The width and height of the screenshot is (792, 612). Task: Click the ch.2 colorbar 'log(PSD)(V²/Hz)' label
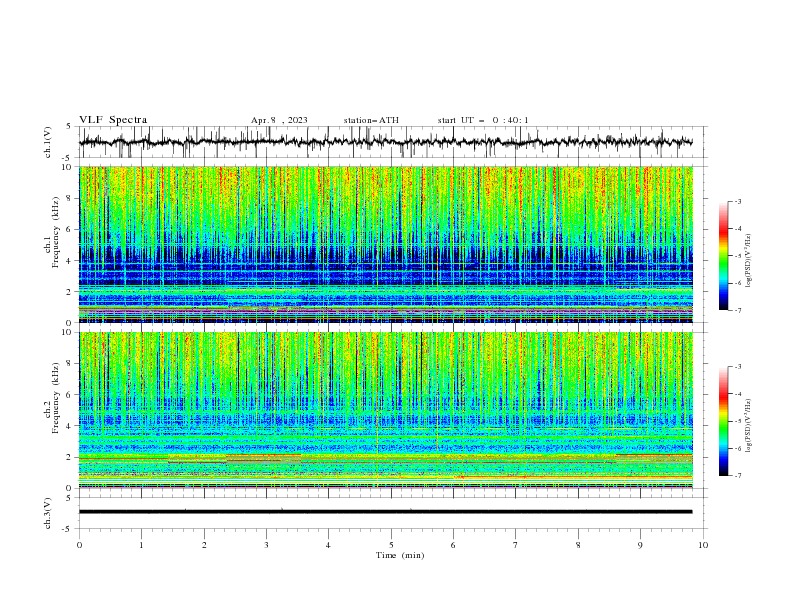pyautogui.click(x=750, y=425)
